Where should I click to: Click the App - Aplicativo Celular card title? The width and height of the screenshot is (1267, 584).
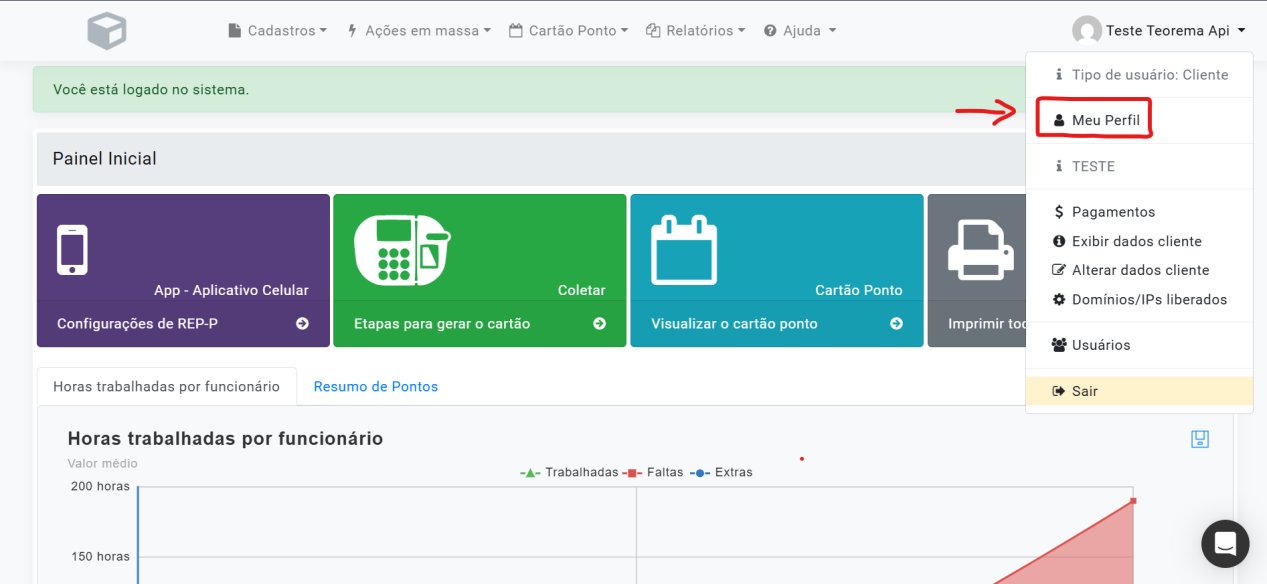231,290
